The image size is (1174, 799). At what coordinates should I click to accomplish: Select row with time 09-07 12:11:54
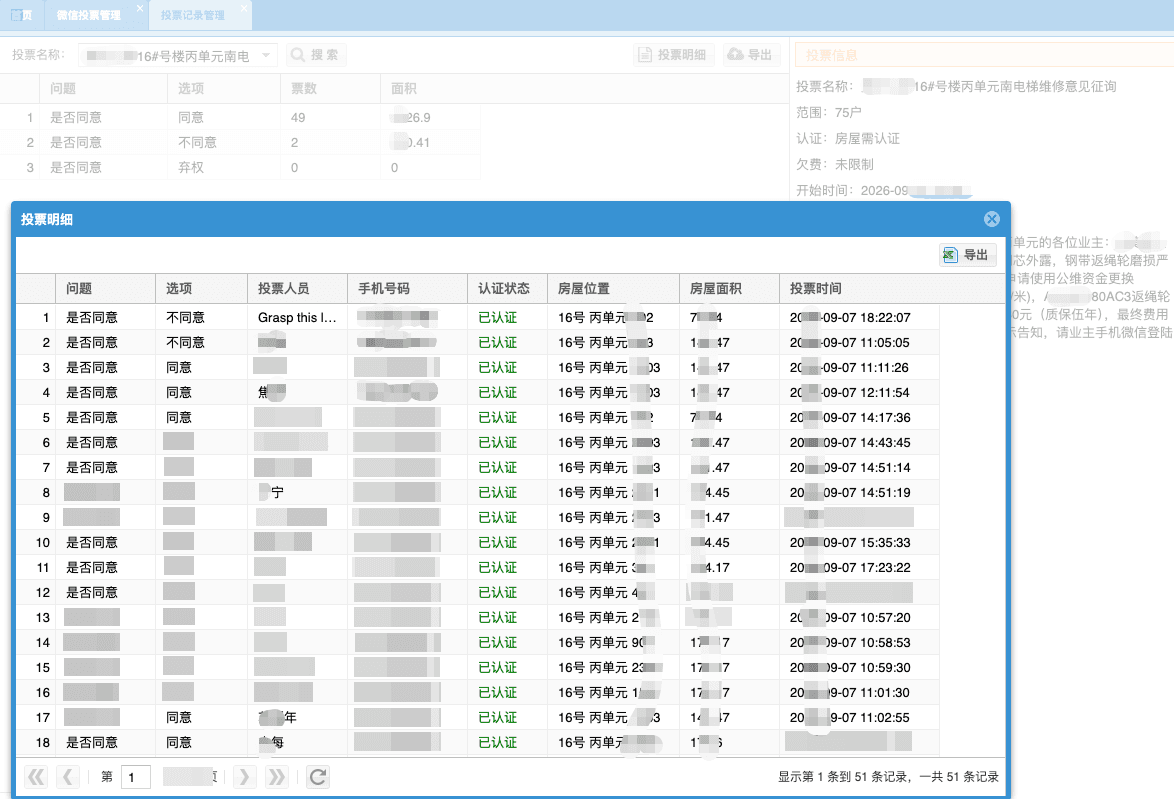pos(478,392)
